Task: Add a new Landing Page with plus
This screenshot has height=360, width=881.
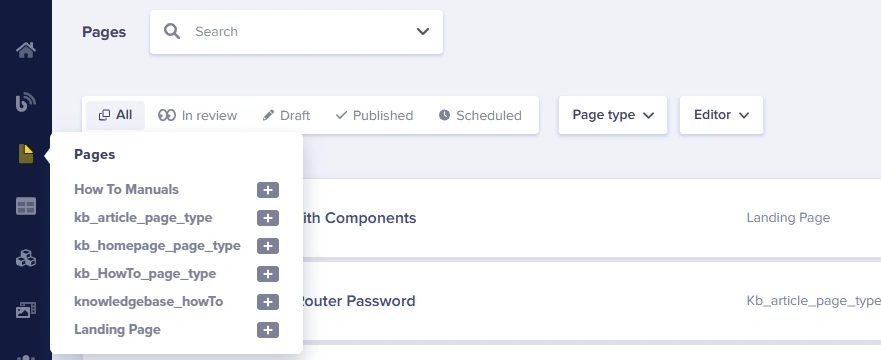Action: point(268,330)
